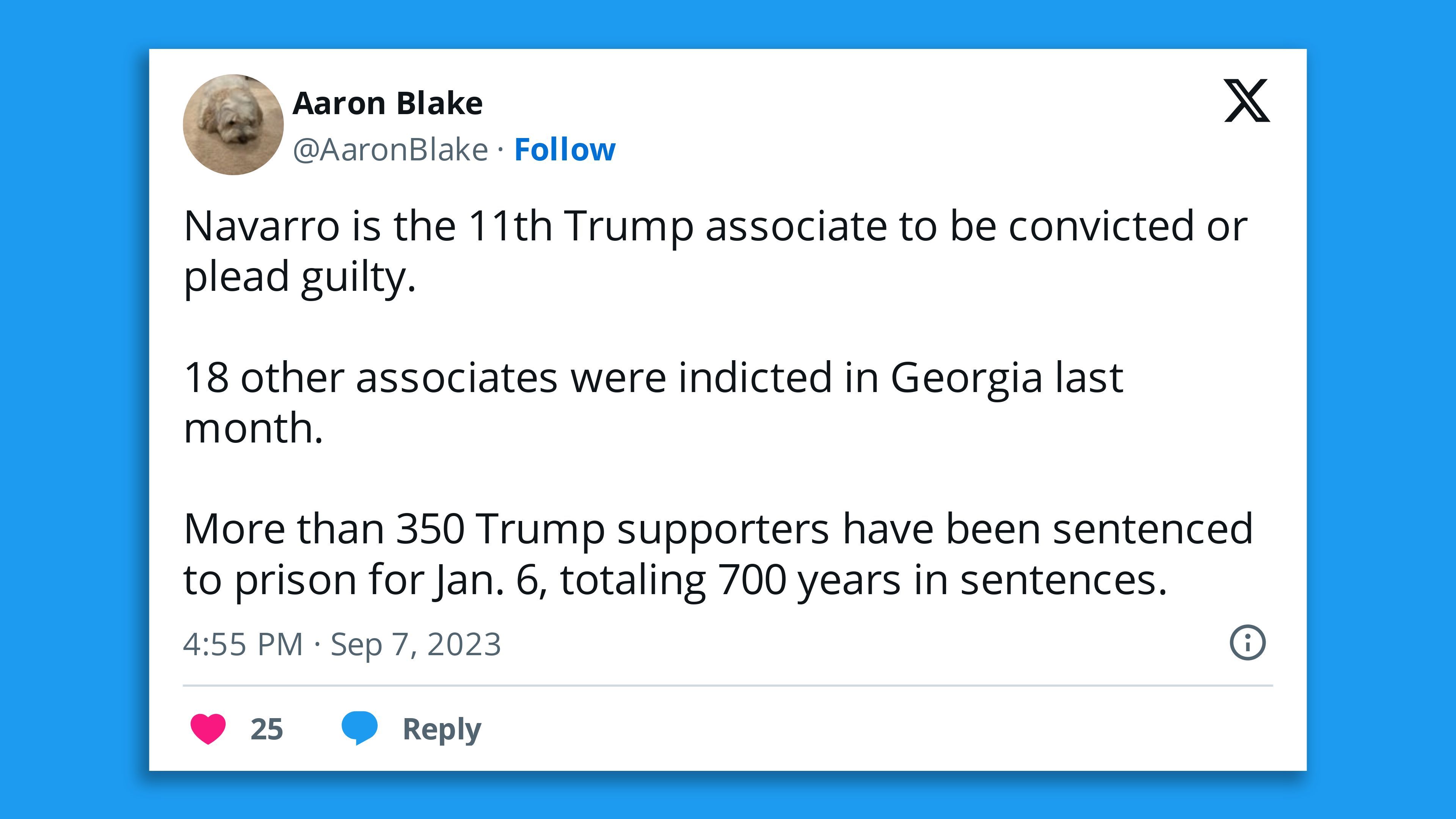
Task: Click the word "Georgia" in the tweet
Action: tap(966, 378)
